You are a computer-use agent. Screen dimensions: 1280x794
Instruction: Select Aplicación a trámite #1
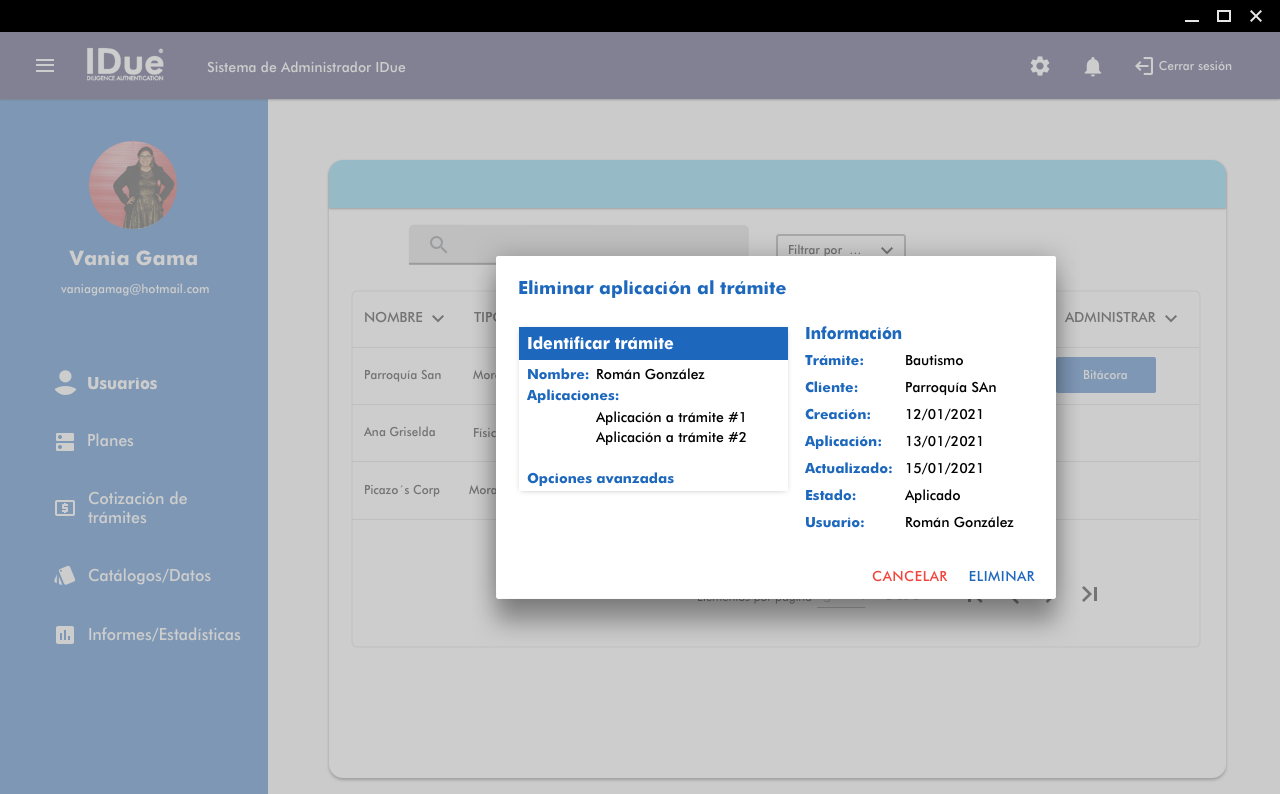[x=670, y=417]
